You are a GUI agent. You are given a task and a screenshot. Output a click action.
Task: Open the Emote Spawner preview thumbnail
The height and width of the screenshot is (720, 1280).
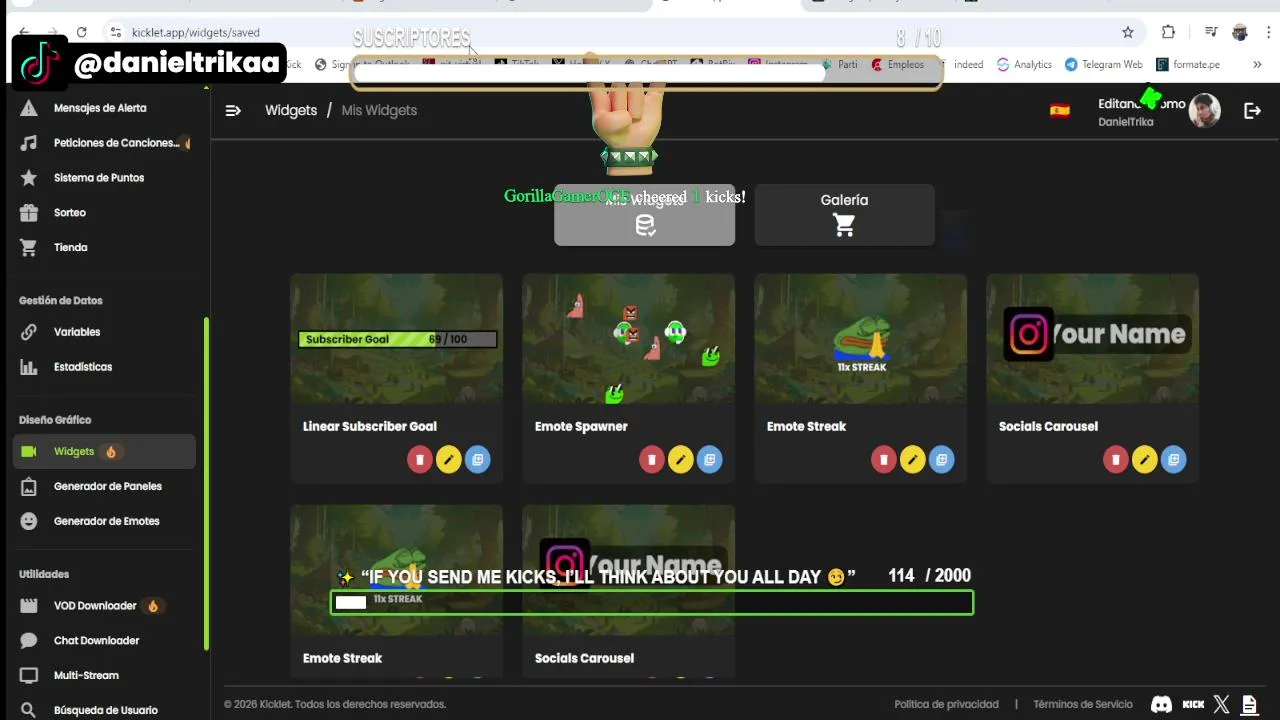click(x=629, y=338)
